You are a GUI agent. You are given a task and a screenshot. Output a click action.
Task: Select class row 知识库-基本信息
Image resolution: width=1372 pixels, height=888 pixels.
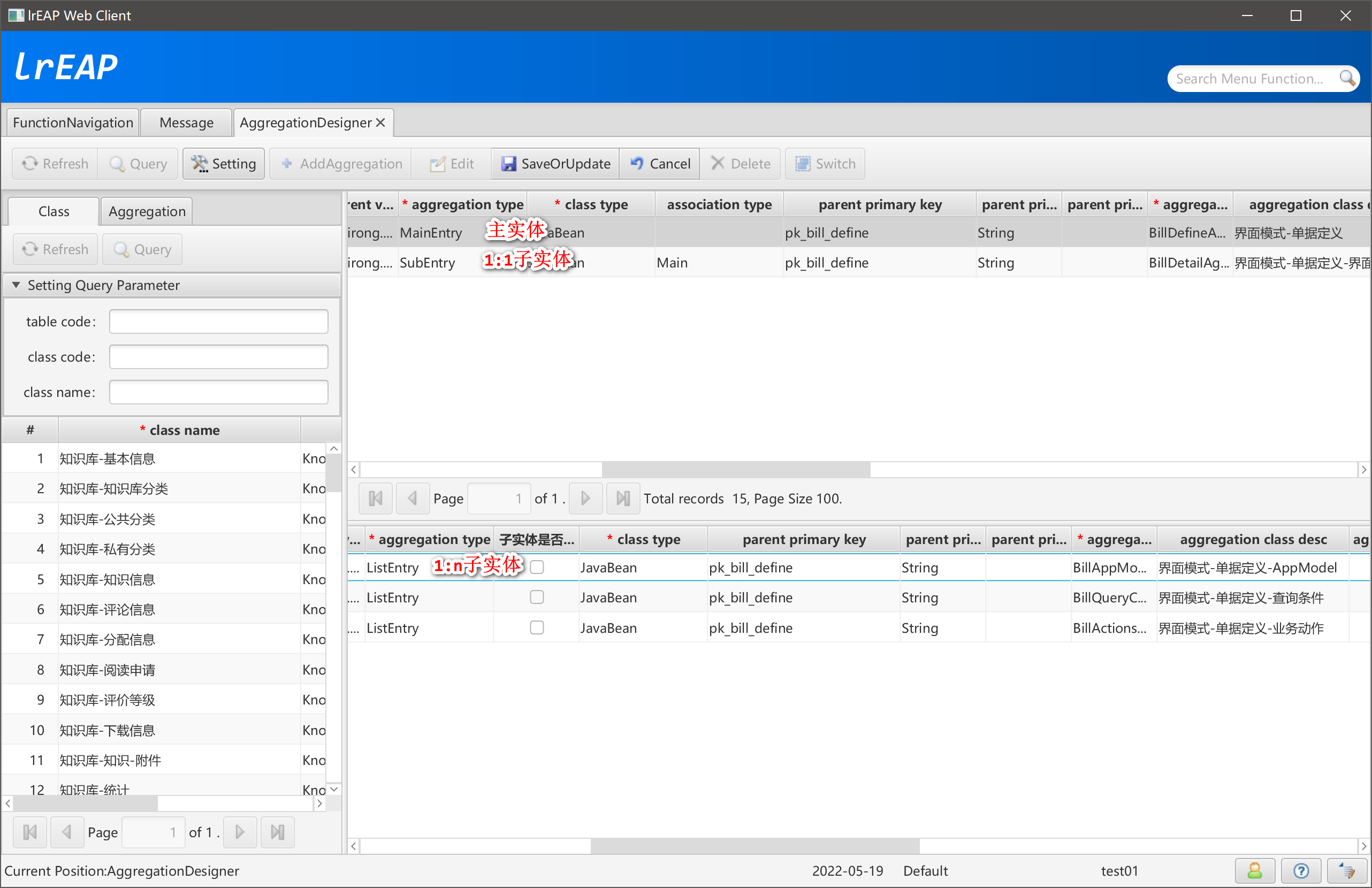coord(164,458)
